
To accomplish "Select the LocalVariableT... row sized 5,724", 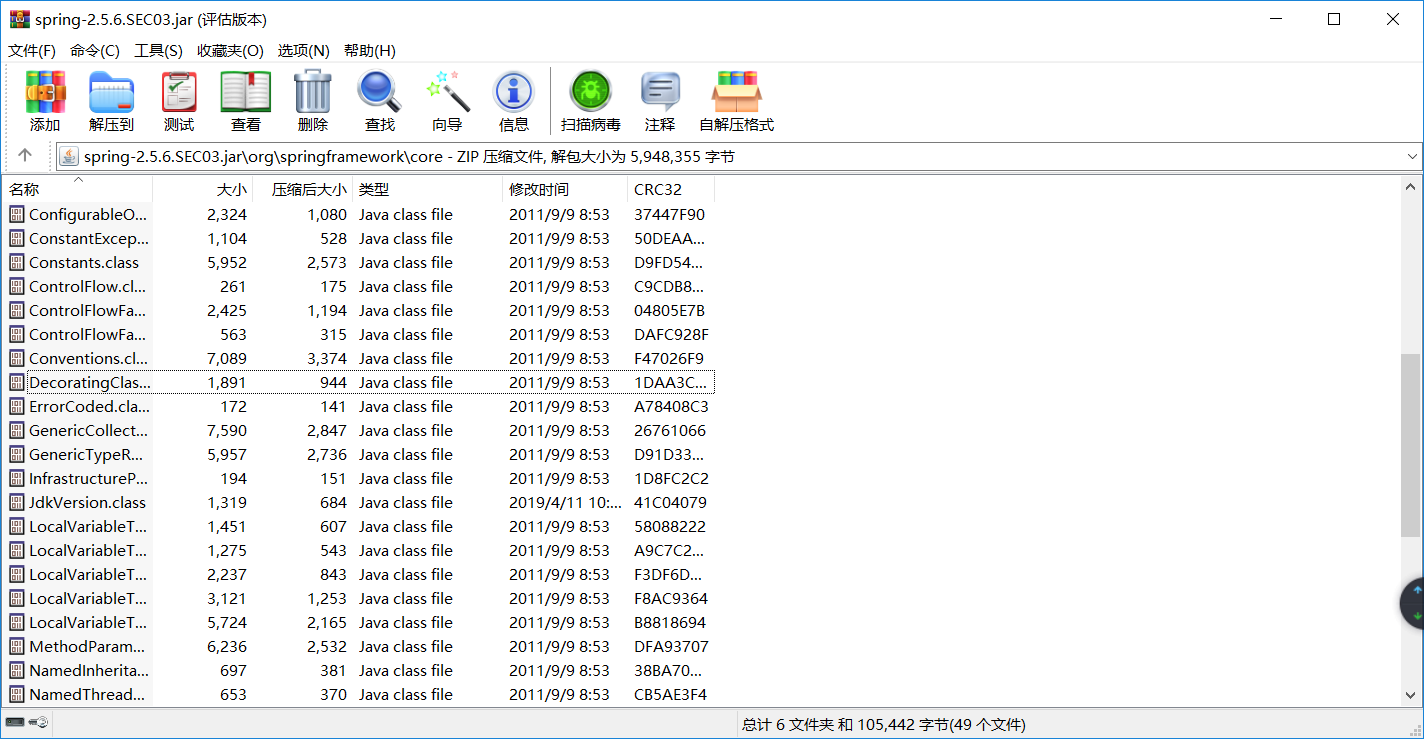I will click(359, 622).
